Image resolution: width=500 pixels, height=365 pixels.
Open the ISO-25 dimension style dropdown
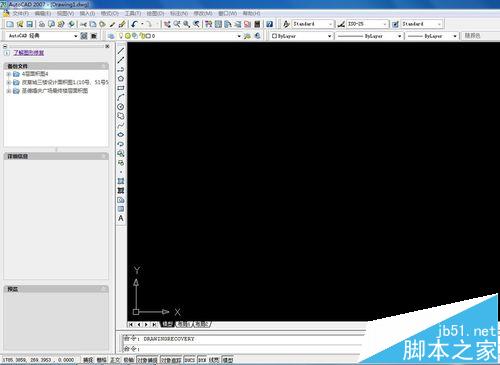pos(385,24)
